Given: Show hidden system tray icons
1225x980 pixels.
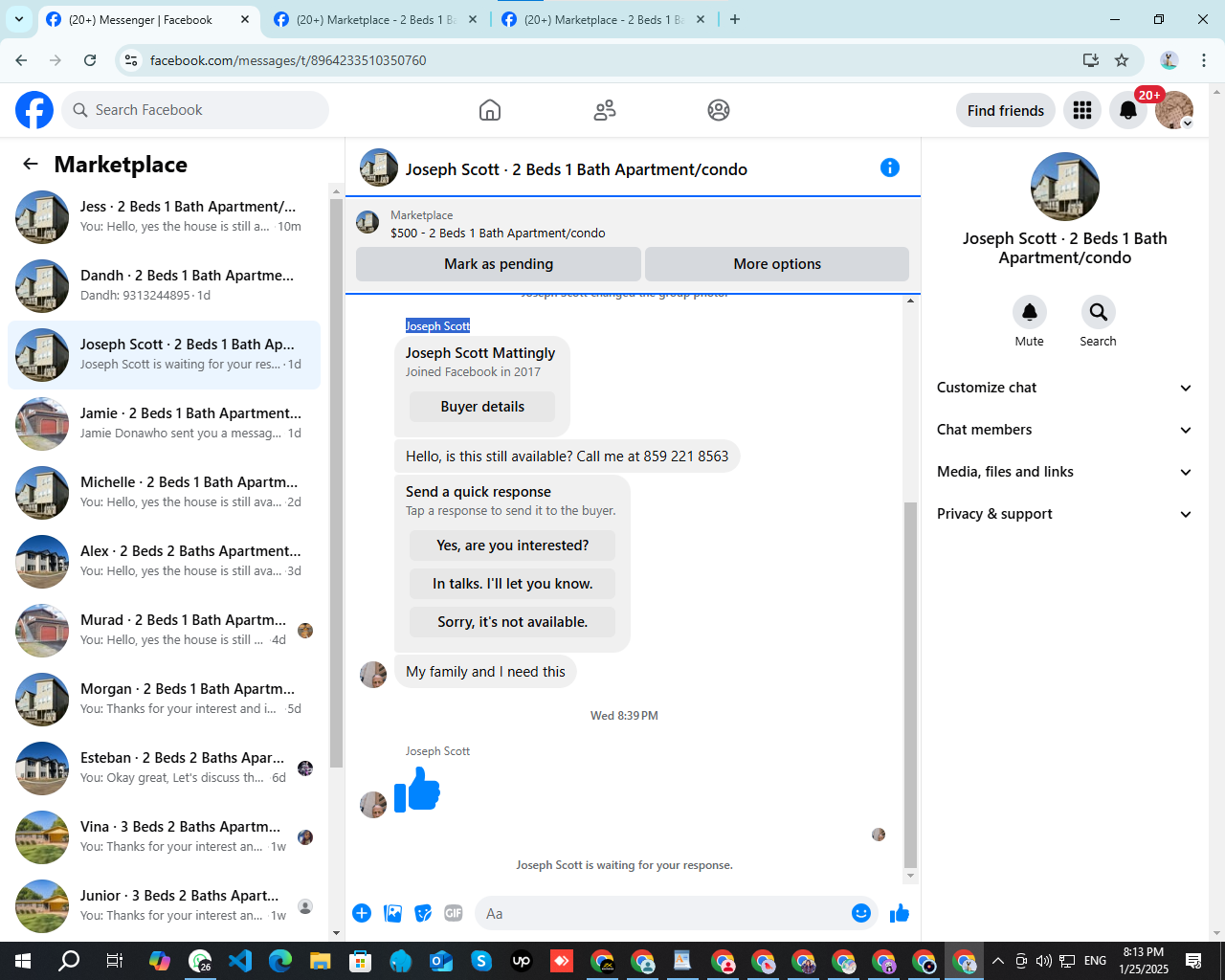Looking at the screenshot, I should [997, 961].
